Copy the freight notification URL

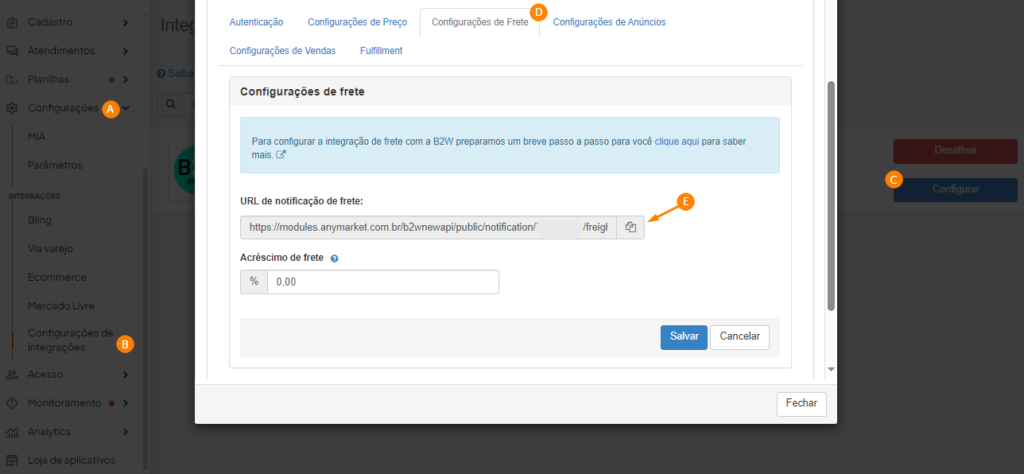click(x=630, y=227)
